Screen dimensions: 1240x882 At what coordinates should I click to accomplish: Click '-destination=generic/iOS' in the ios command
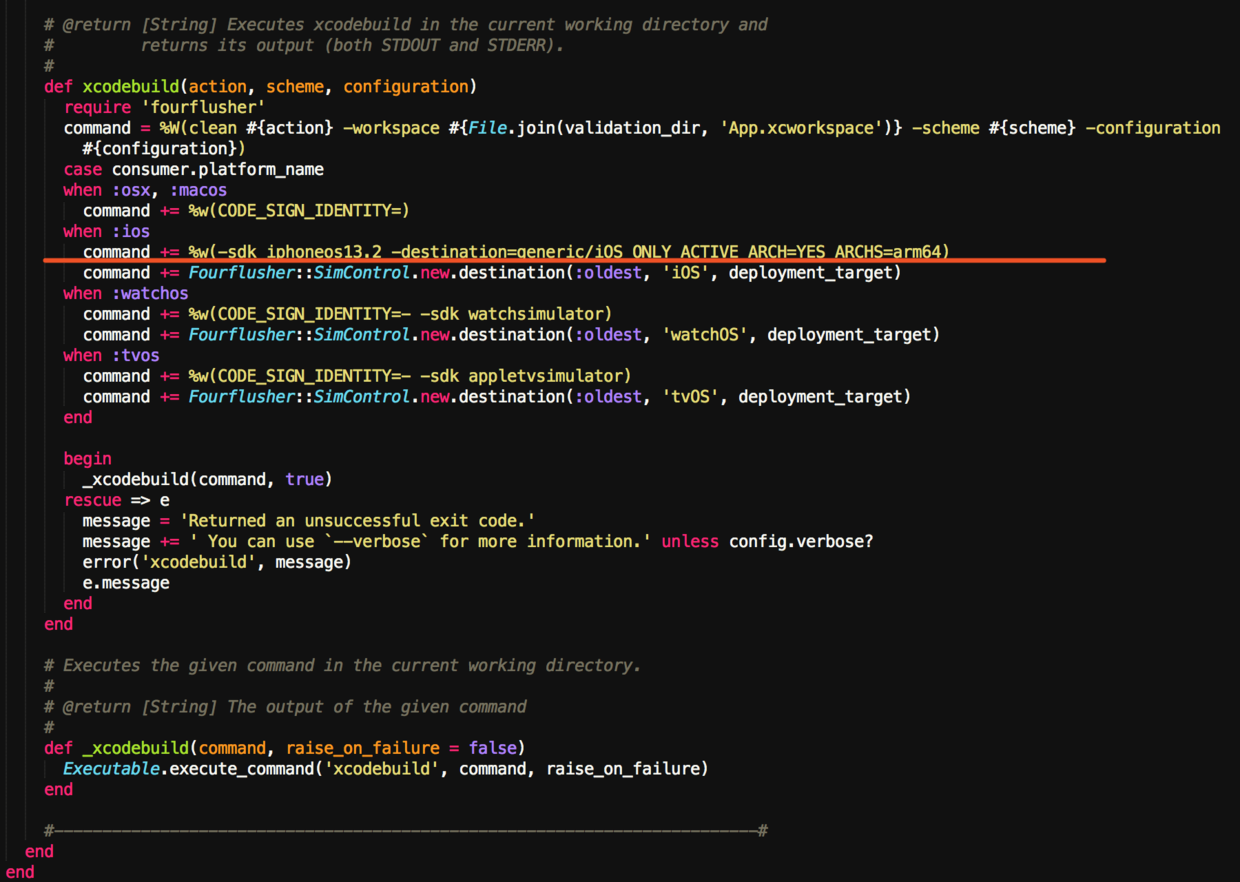click(x=507, y=252)
